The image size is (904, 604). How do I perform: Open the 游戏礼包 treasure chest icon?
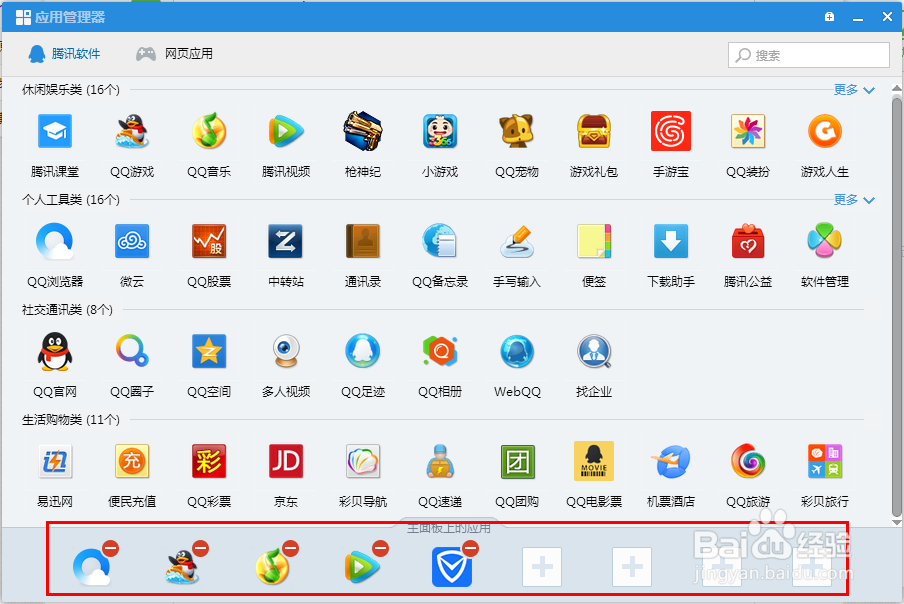click(x=594, y=131)
